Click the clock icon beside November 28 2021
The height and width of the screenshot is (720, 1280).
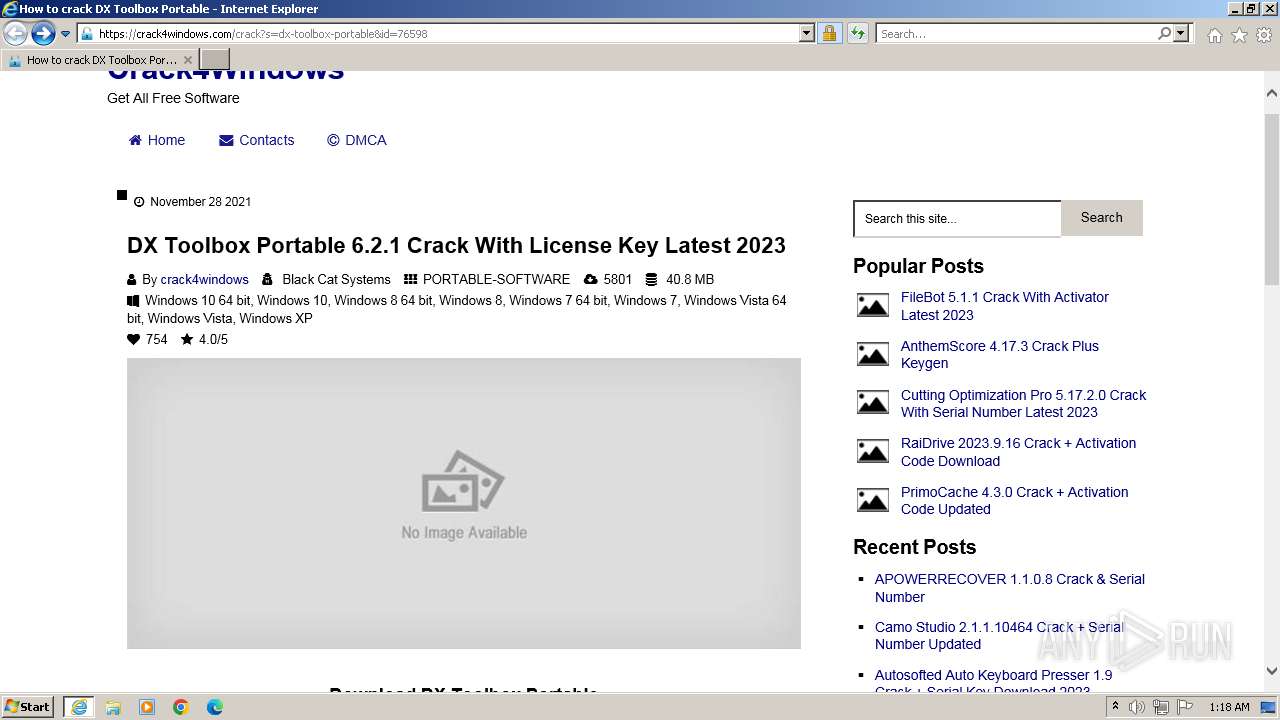[139, 202]
